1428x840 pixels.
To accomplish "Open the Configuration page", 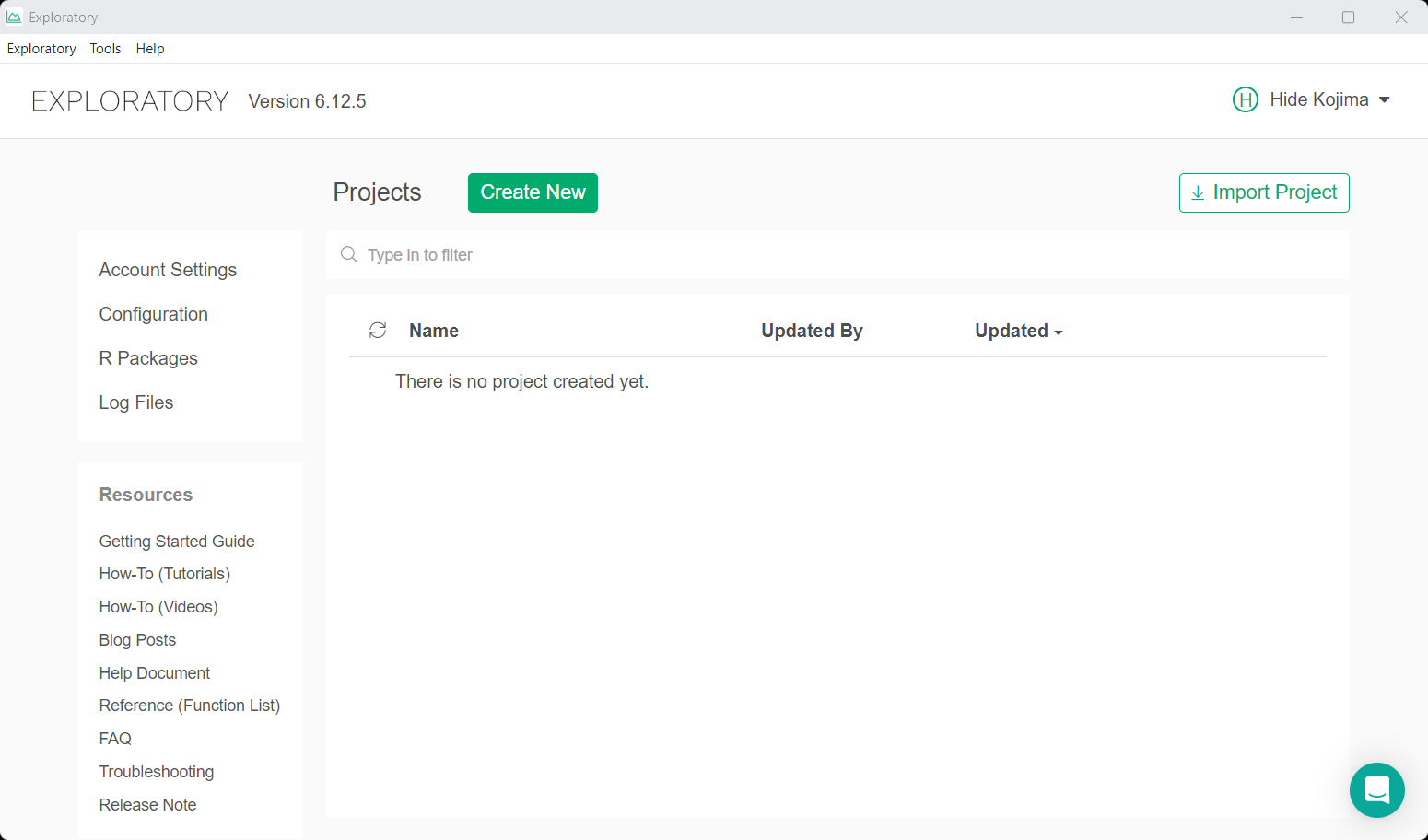I will click(x=153, y=314).
